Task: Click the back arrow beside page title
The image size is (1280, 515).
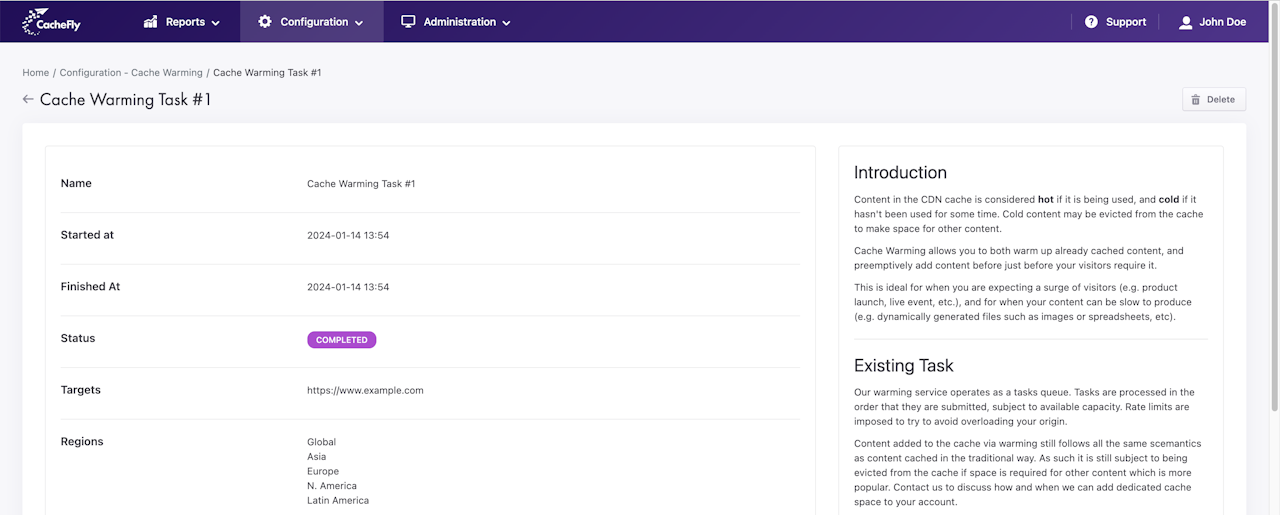Action: click(x=28, y=99)
